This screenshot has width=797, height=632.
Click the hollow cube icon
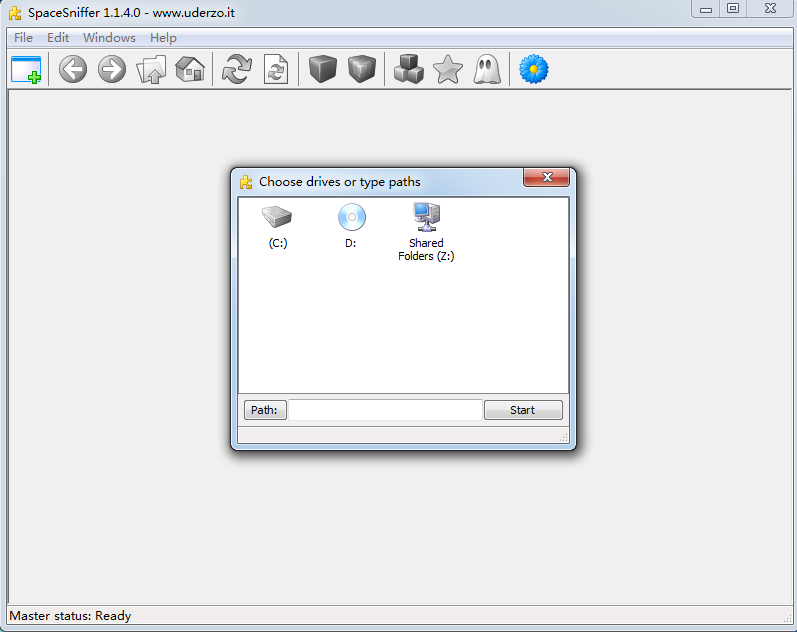click(362, 70)
